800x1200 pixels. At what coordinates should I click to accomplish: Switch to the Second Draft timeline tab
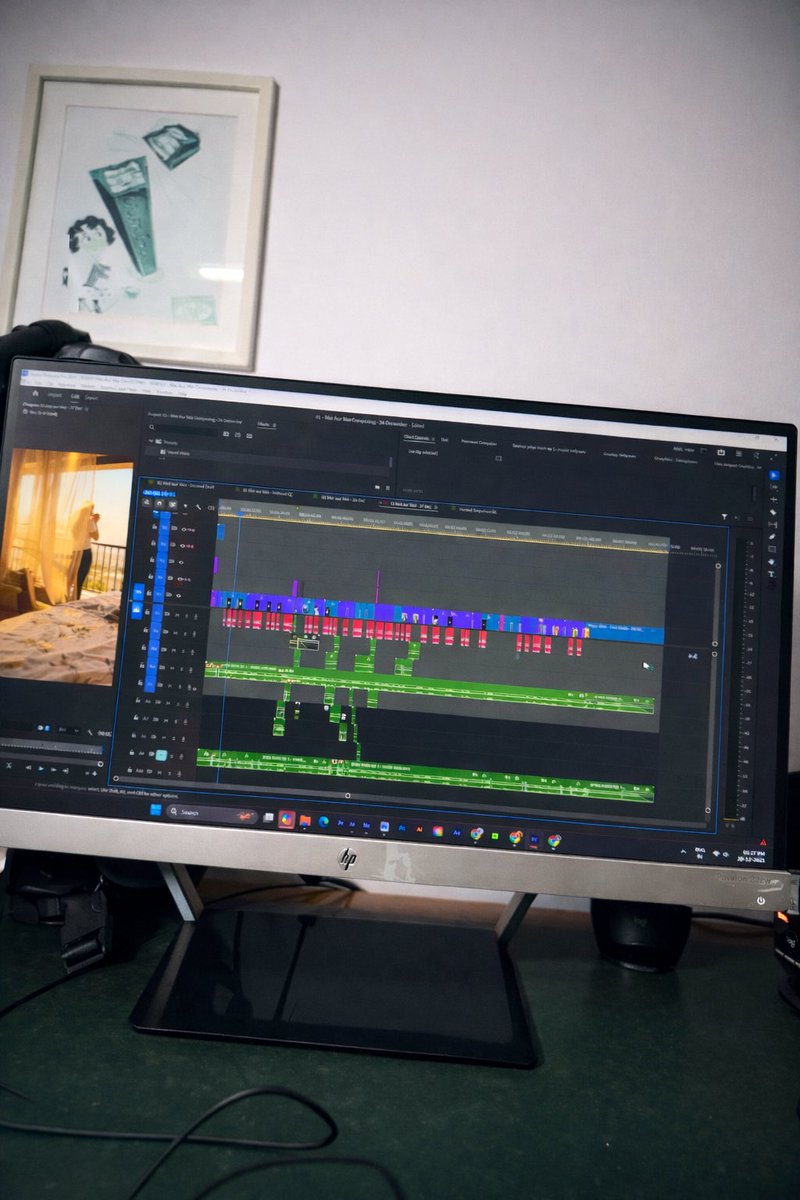[185, 486]
